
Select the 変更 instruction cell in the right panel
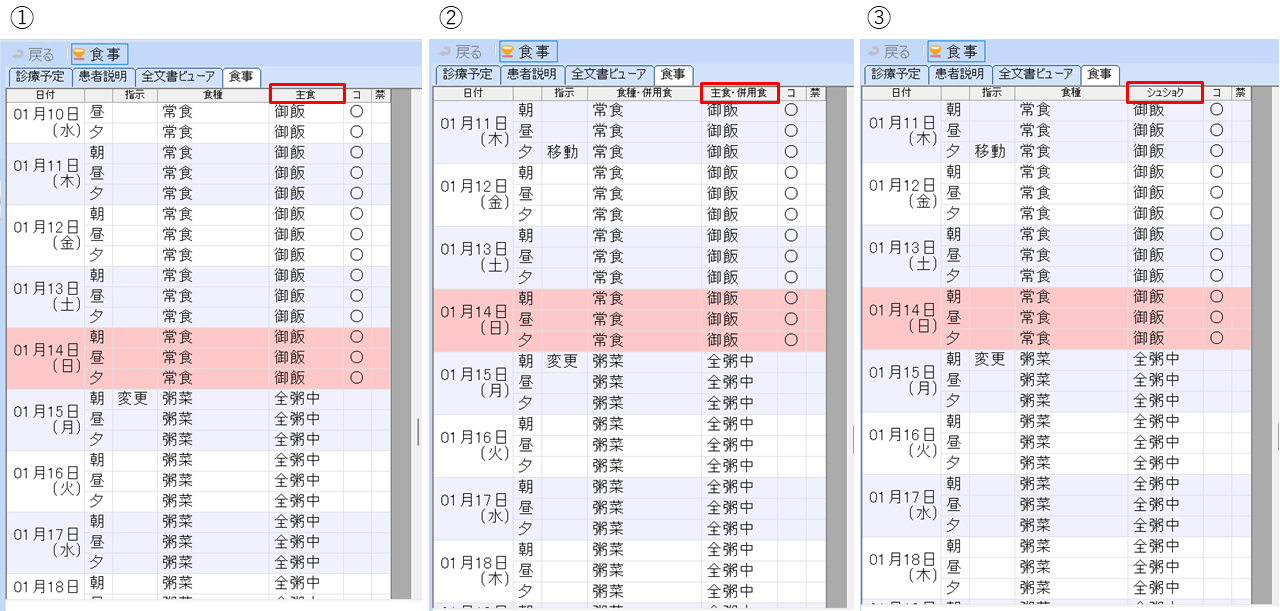click(x=991, y=359)
